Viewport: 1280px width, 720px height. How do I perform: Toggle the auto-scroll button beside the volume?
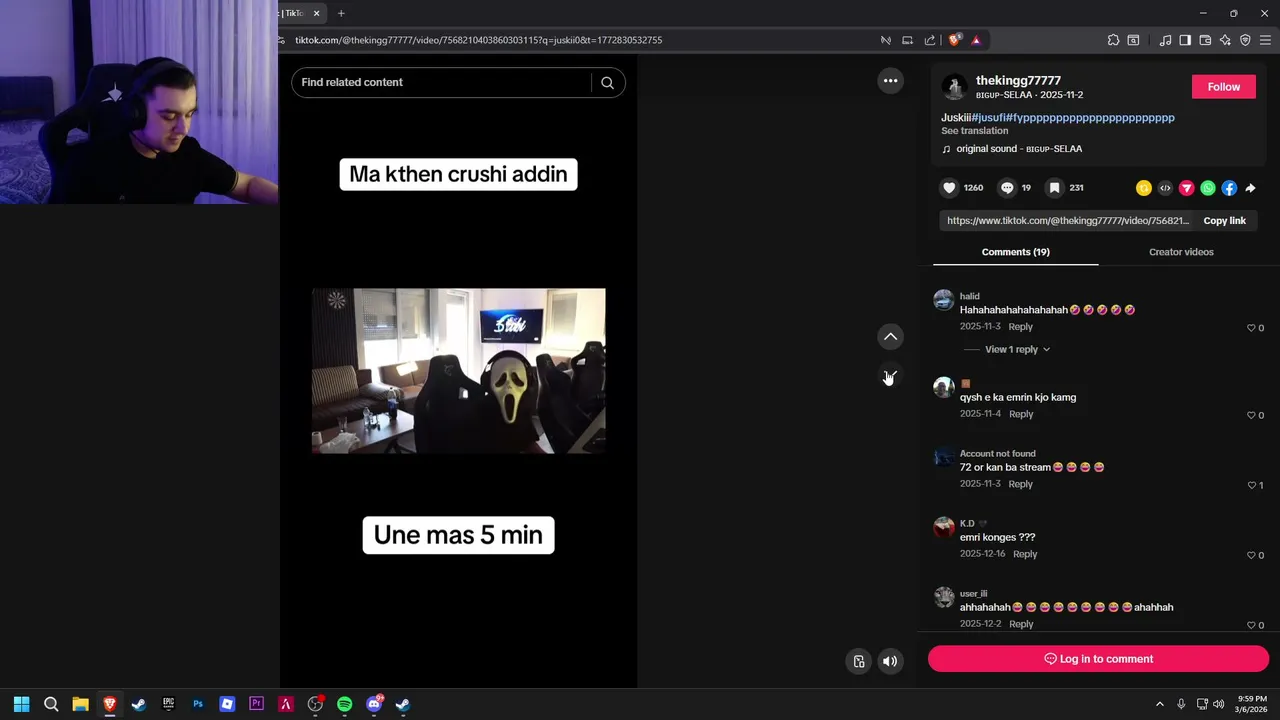coord(859,661)
